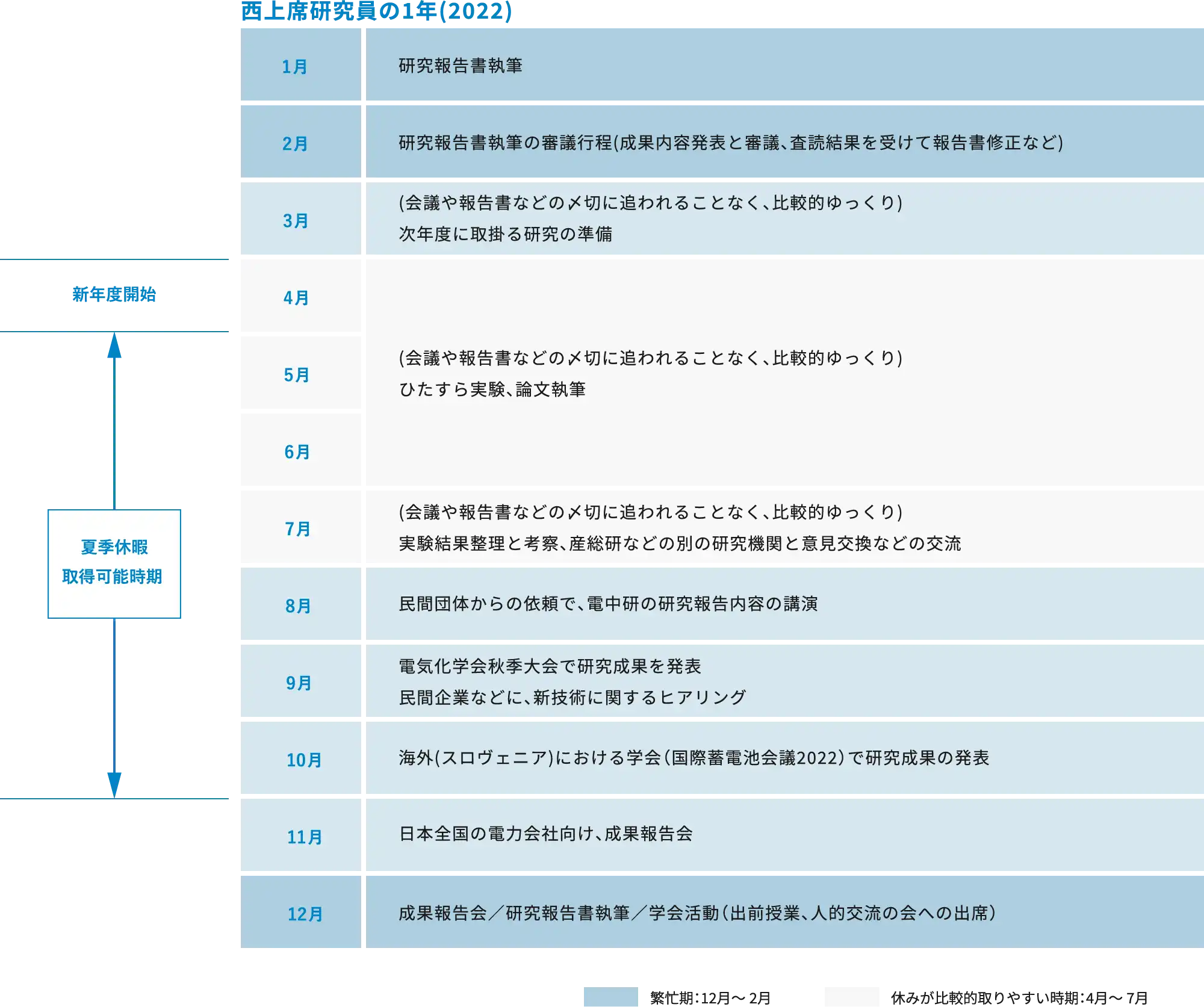
Task: Click the 夏季休暇 取得可能時期 box
Action: (114, 564)
